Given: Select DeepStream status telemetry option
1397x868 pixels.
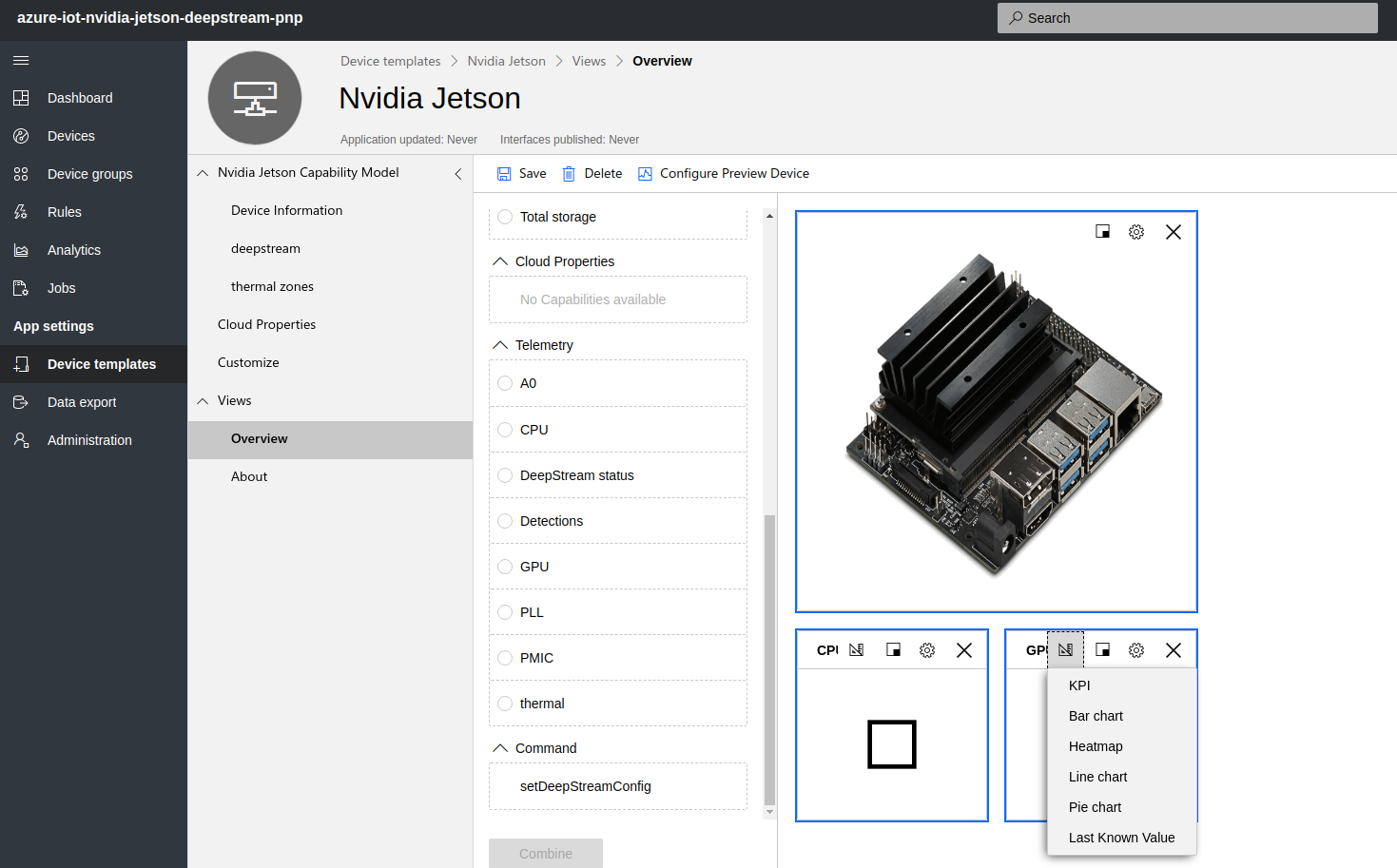Looking at the screenshot, I should [505, 475].
